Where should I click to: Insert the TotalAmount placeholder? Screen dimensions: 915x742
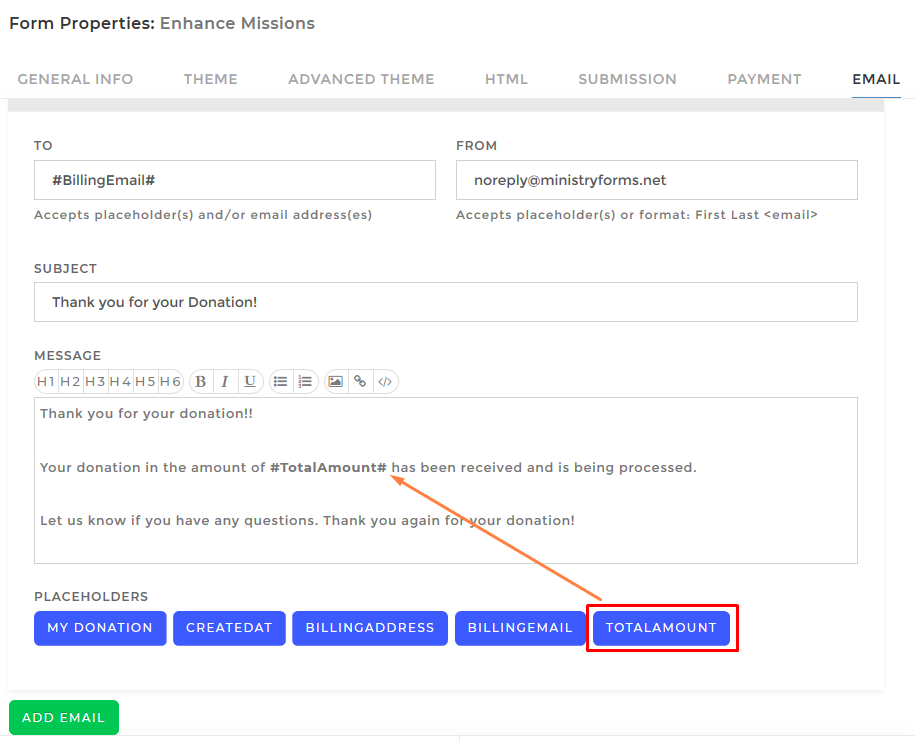coord(661,628)
